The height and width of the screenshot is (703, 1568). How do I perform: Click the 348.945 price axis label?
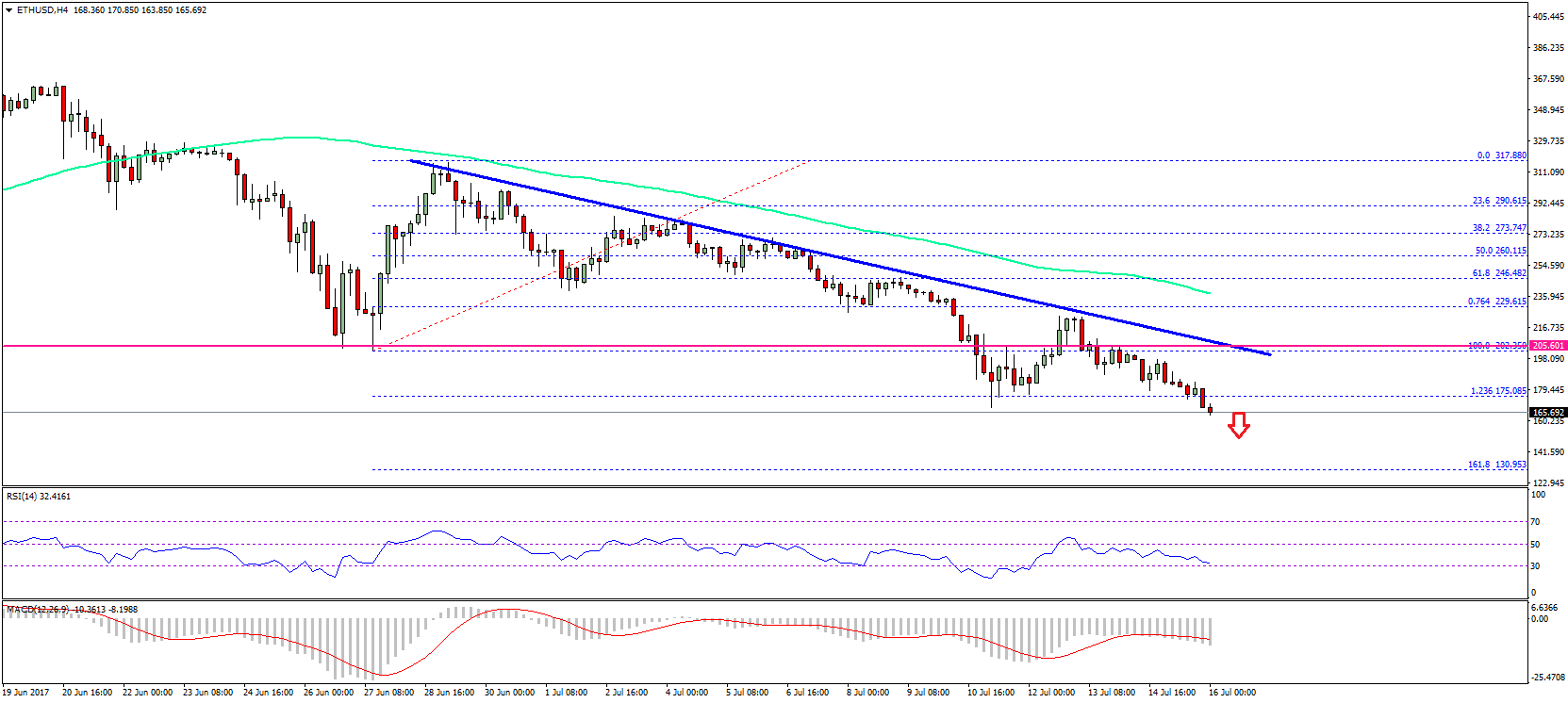[x=1549, y=110]
